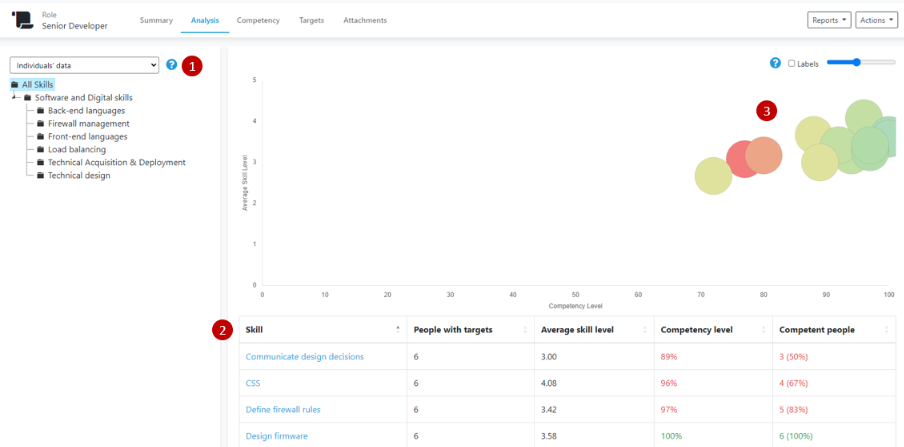Open the Communicate design decisions skill link
This screenshot has height=447, width=904.
point(304,356)
